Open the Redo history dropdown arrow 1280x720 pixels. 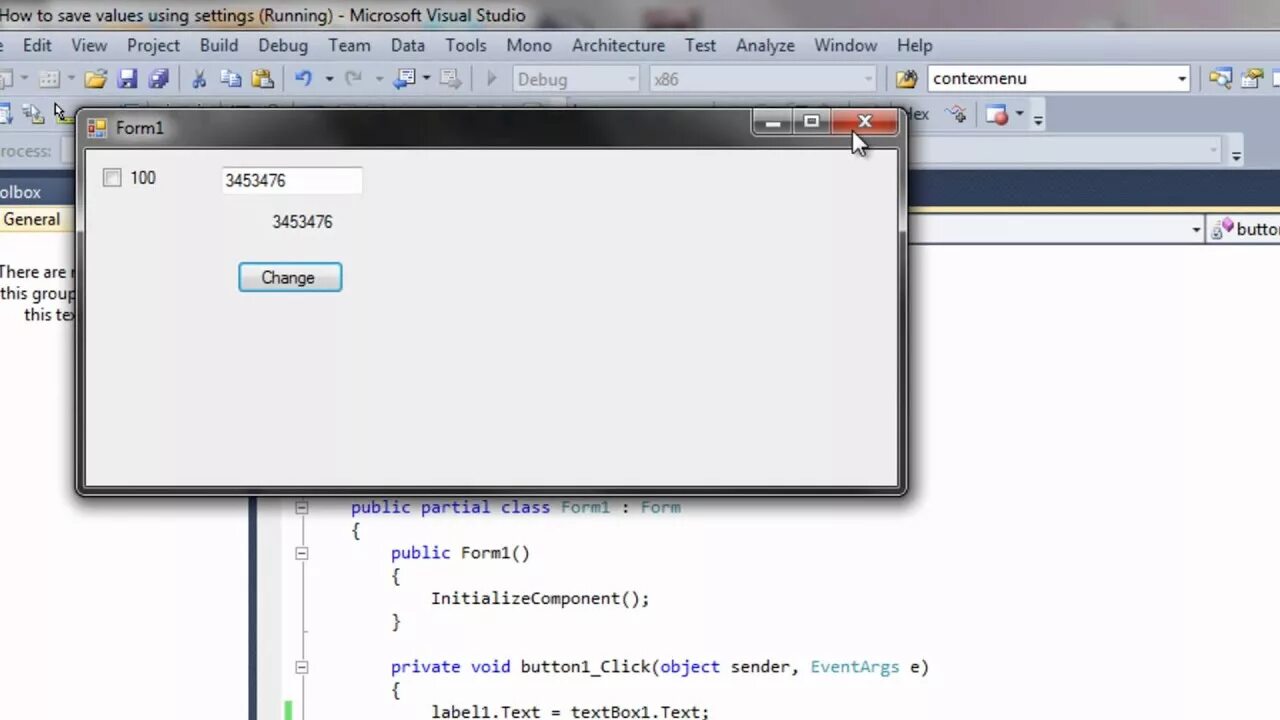tap(378, 79)
